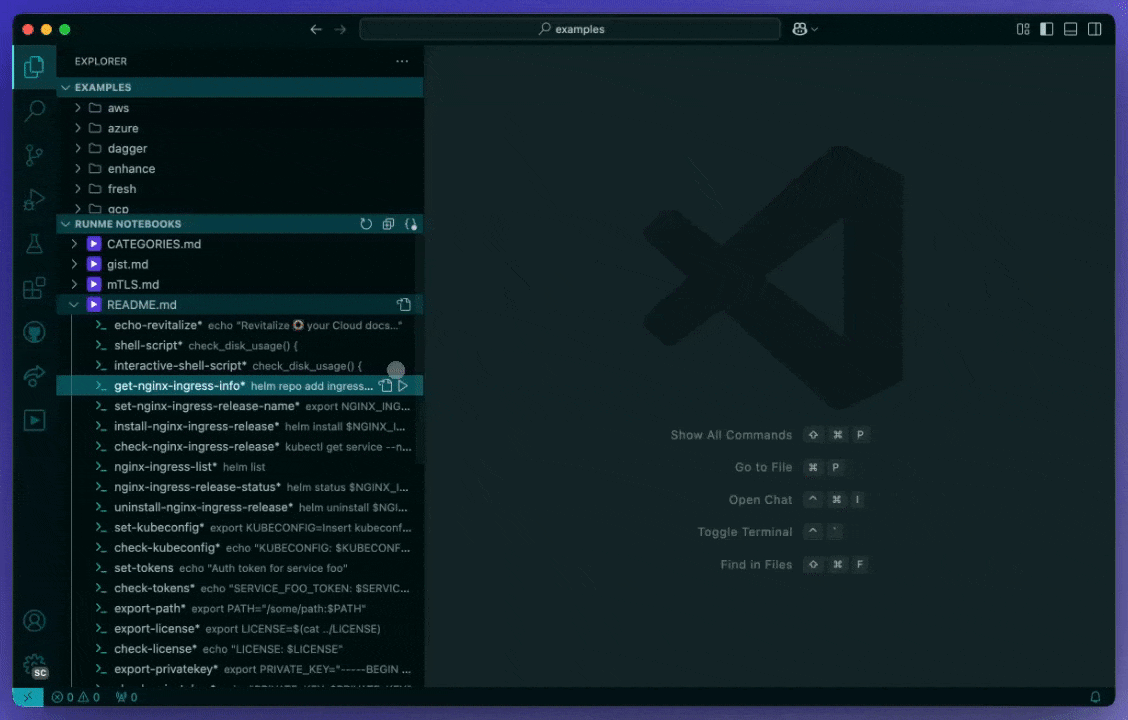The width and height of the screenshot is (1128, 720).
Task: Open the Extensions view
Action: point(34,287)
